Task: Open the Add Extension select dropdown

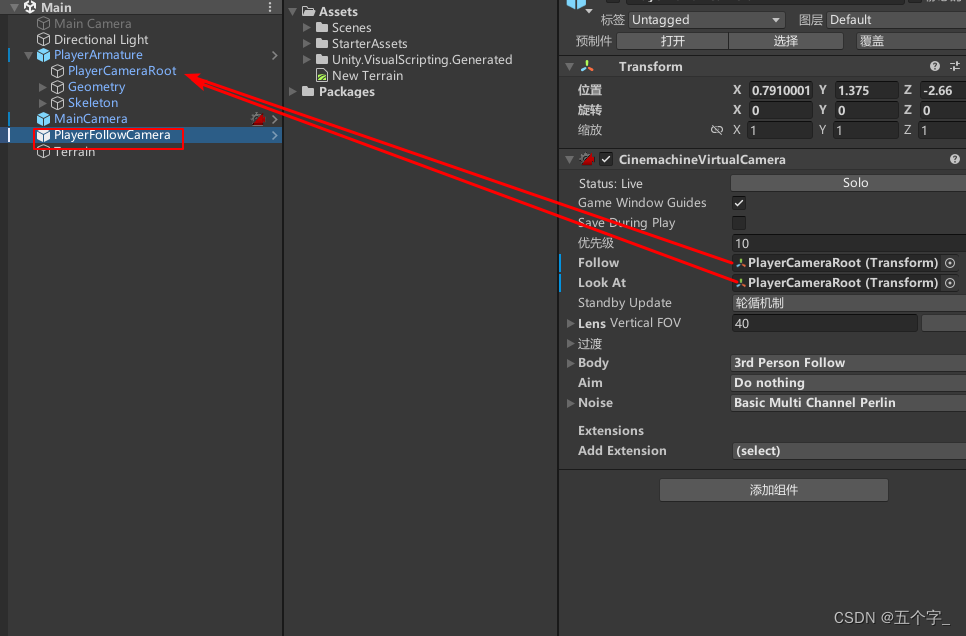Action: 848,450
